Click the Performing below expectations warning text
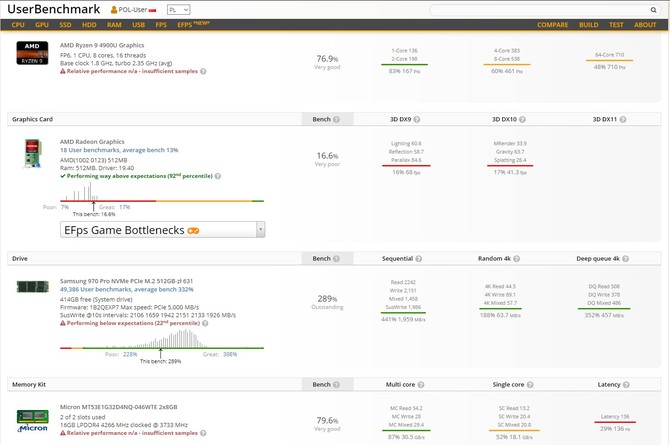This screenshot has width=670, height=445. tap(133, 323)
